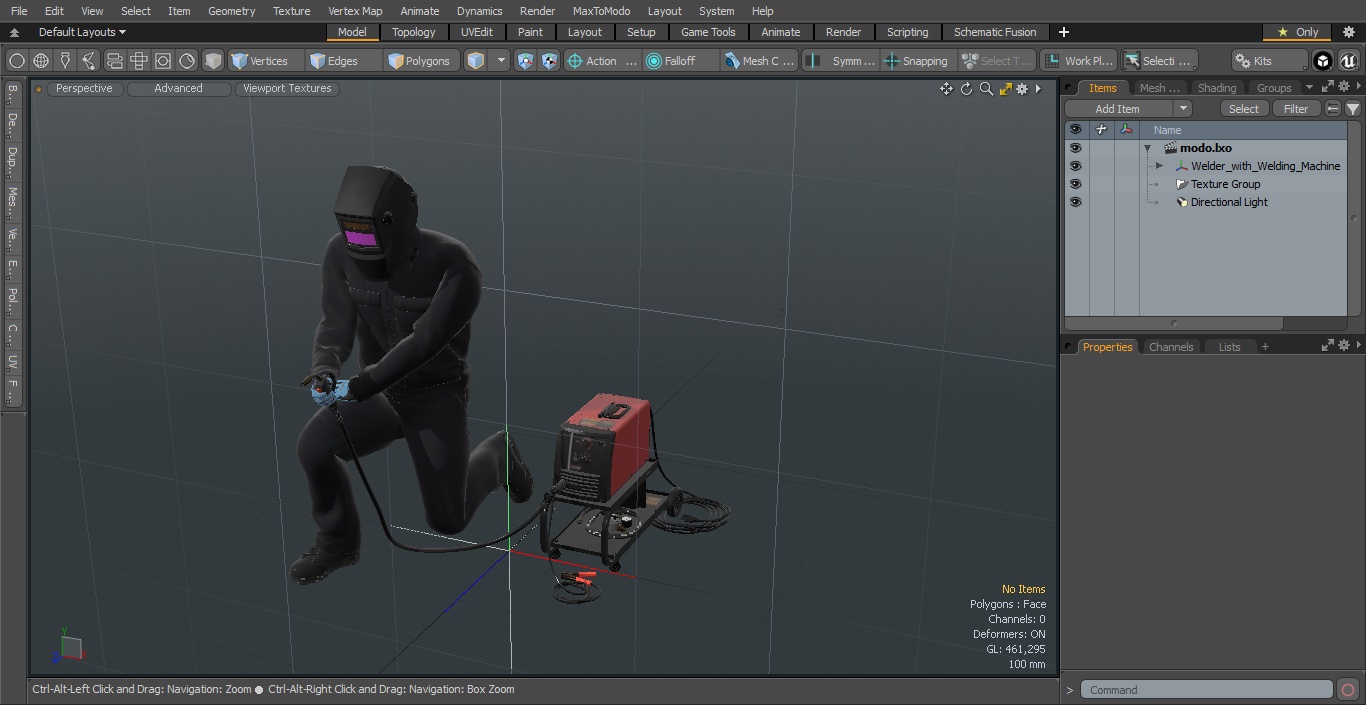Click the viewport pan (move arrows) icon

[x=946, y=89]
